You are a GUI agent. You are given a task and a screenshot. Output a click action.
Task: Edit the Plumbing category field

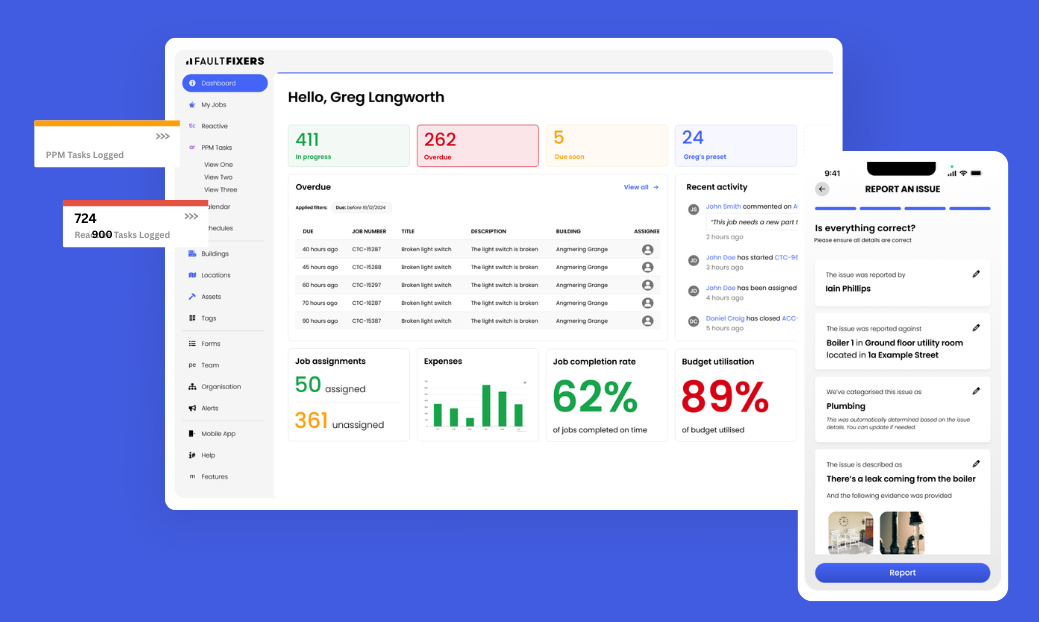[976, 391]
